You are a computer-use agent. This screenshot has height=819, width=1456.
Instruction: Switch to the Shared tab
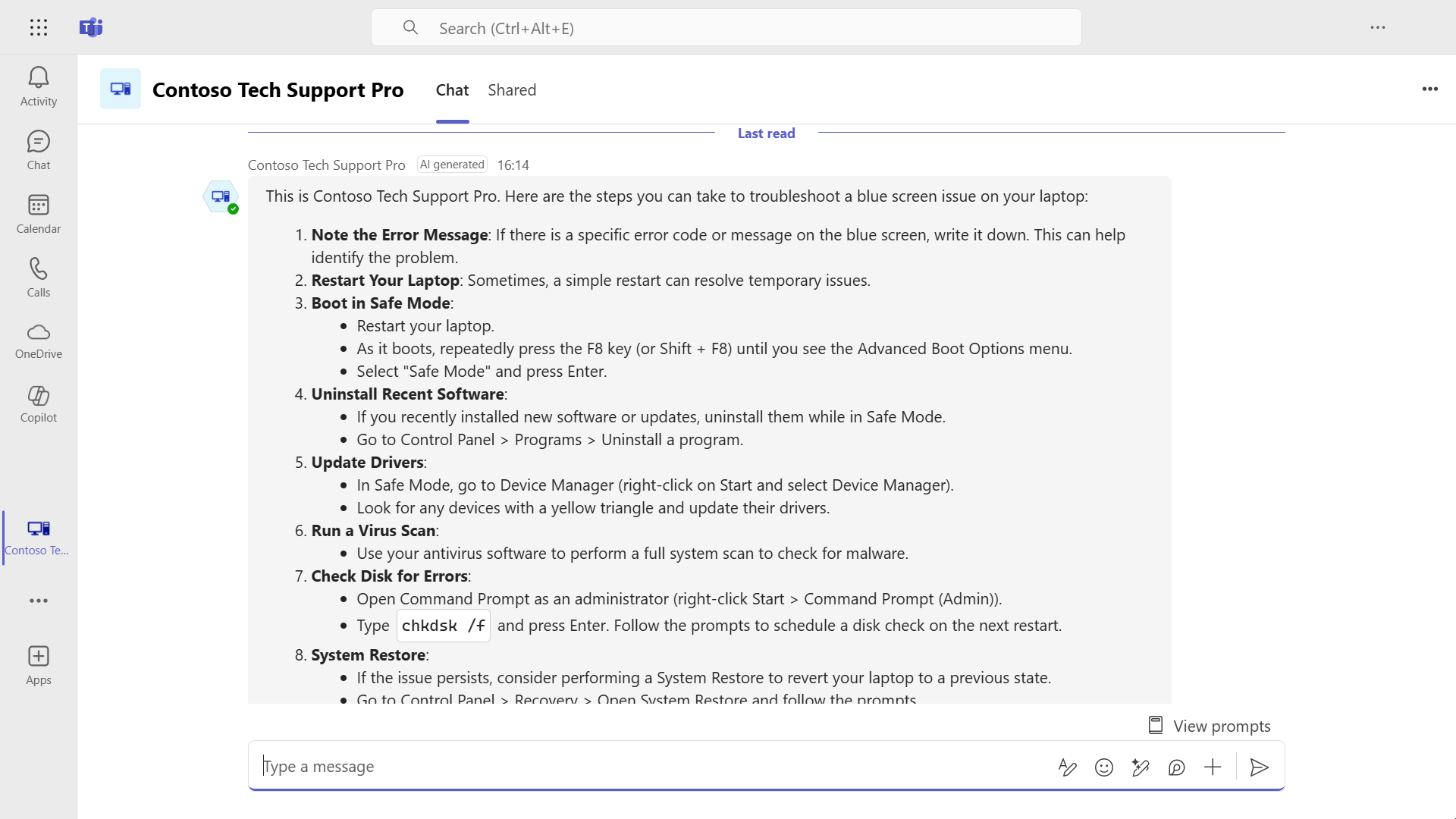click(x=512, y=90)
